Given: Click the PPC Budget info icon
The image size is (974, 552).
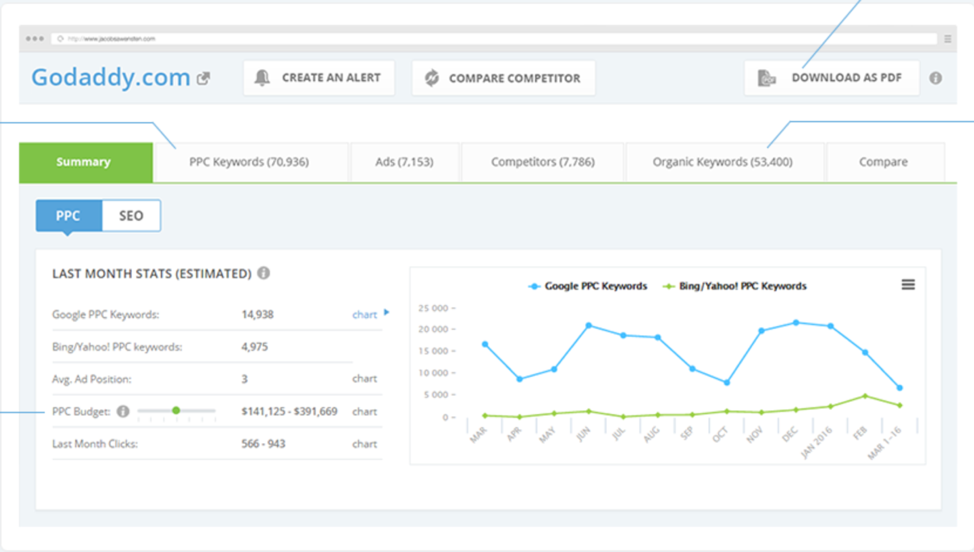Looking at the screenshot, I should [123, 411].
